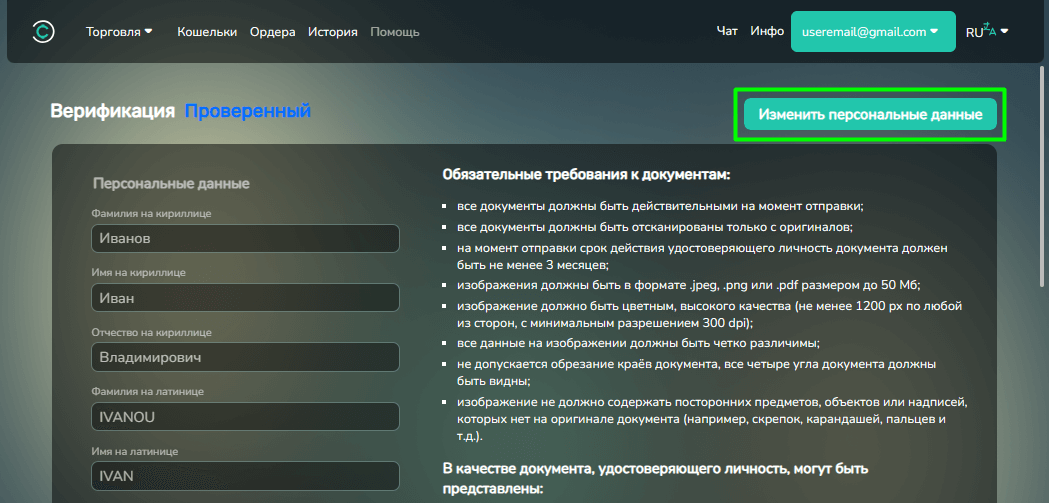Open the Помощь page
Screen dimensions: 1049x503
[395, 32]
